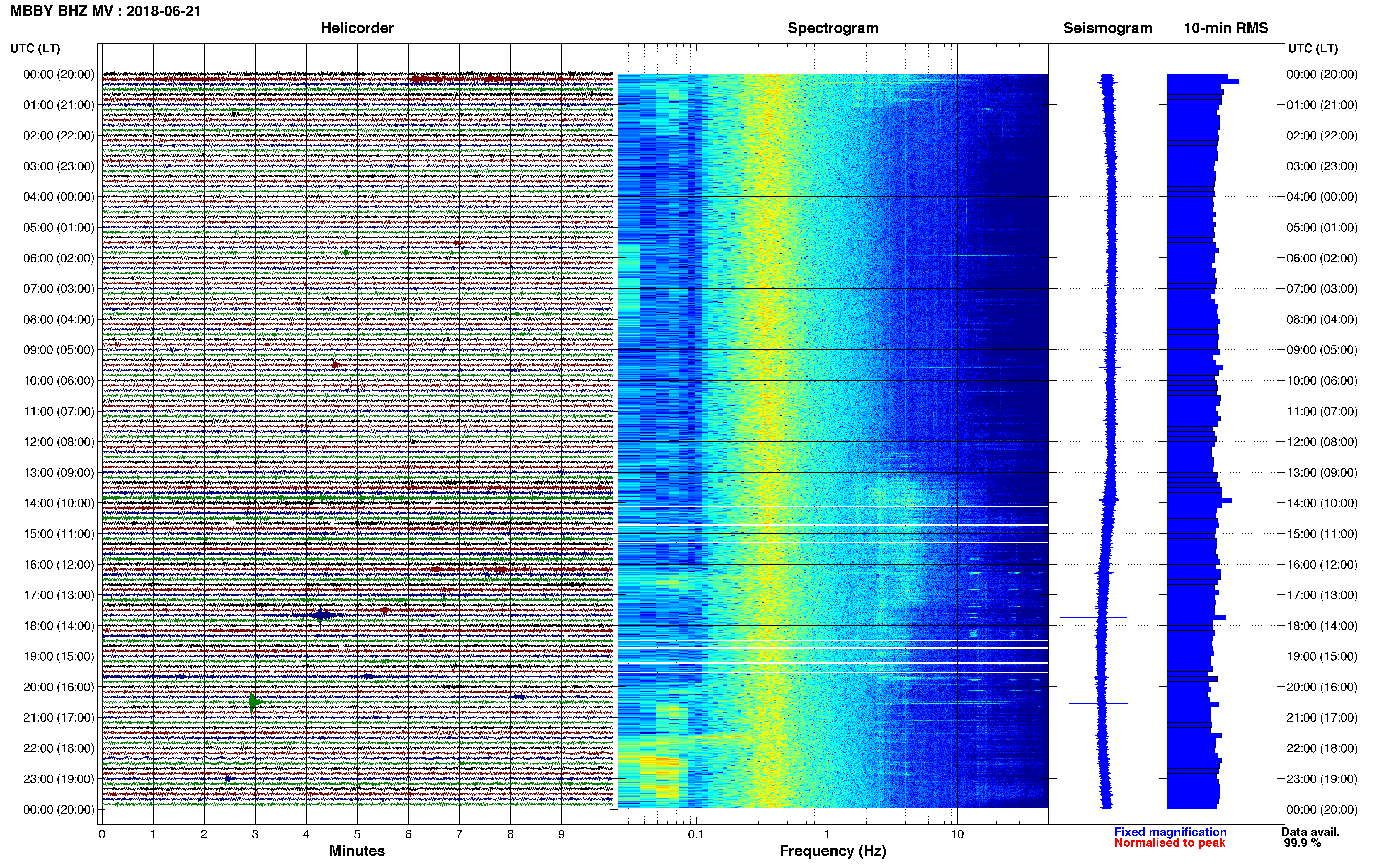This screenshot has height=868, width=1389.
Task: Click left time label '03:00 (23:00)'
Action: [x=59, y=166]
